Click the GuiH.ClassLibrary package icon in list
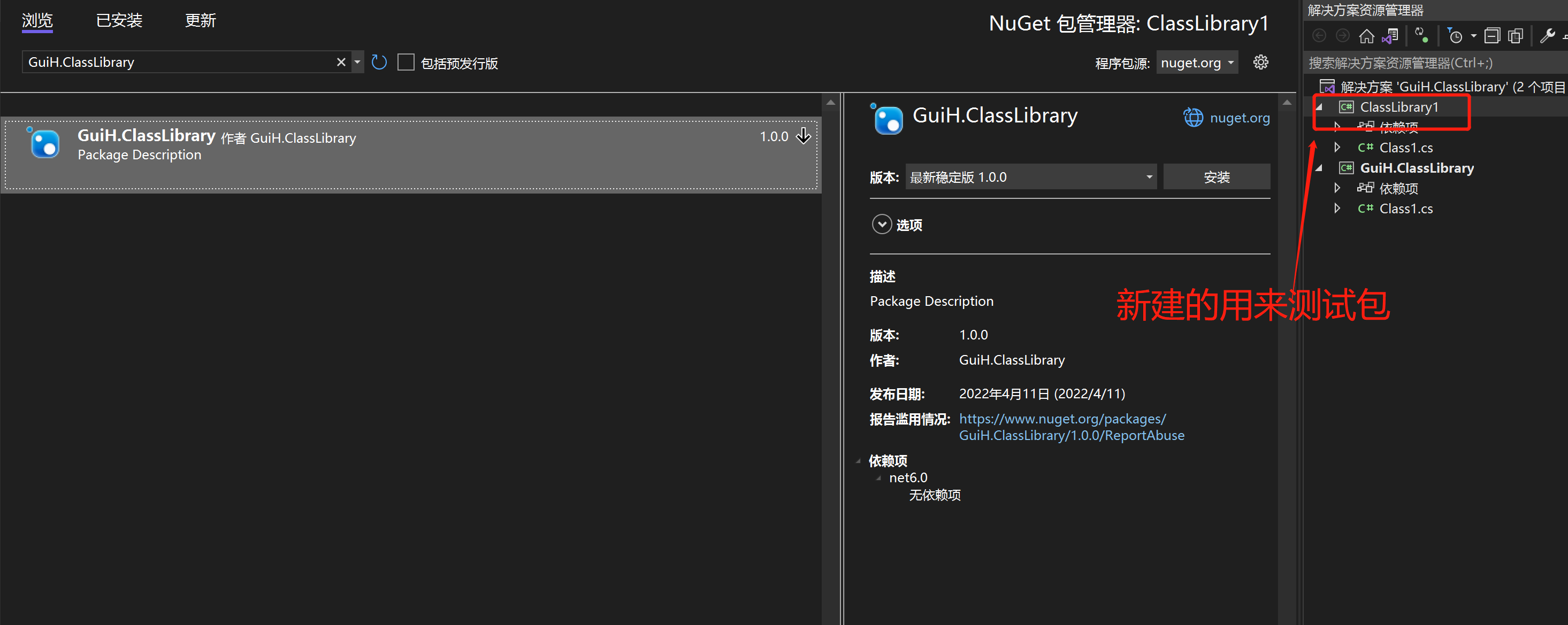 point(44,144)
